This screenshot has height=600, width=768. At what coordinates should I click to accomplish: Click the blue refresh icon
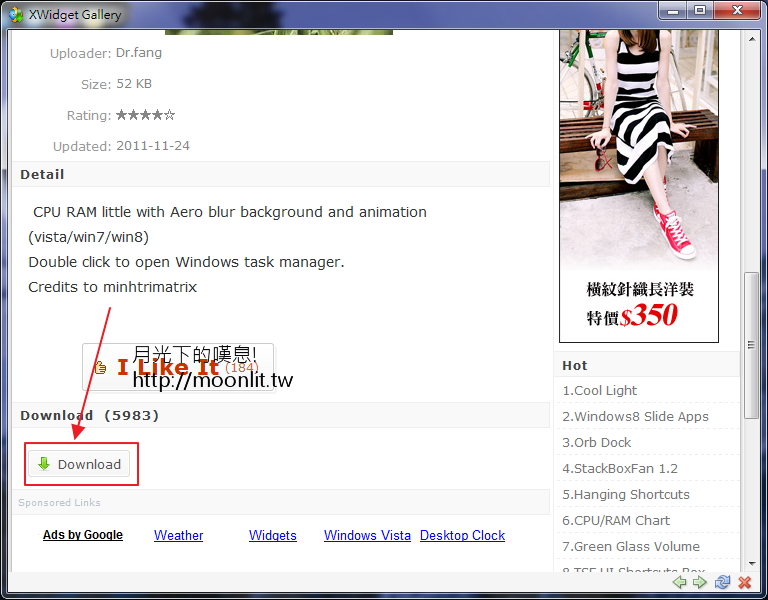coord(722,582)
